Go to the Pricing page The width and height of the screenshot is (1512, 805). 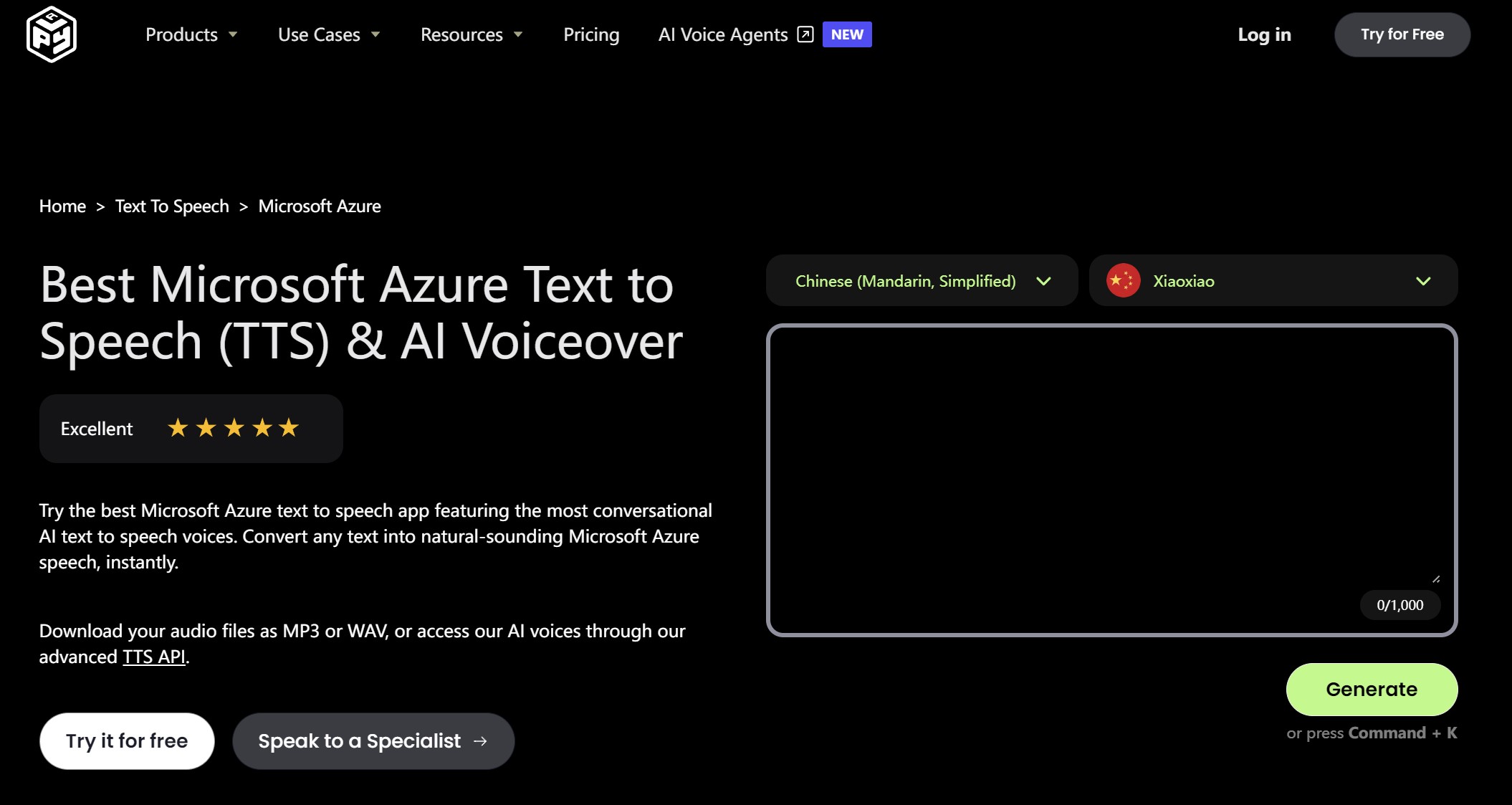point(591,34)
